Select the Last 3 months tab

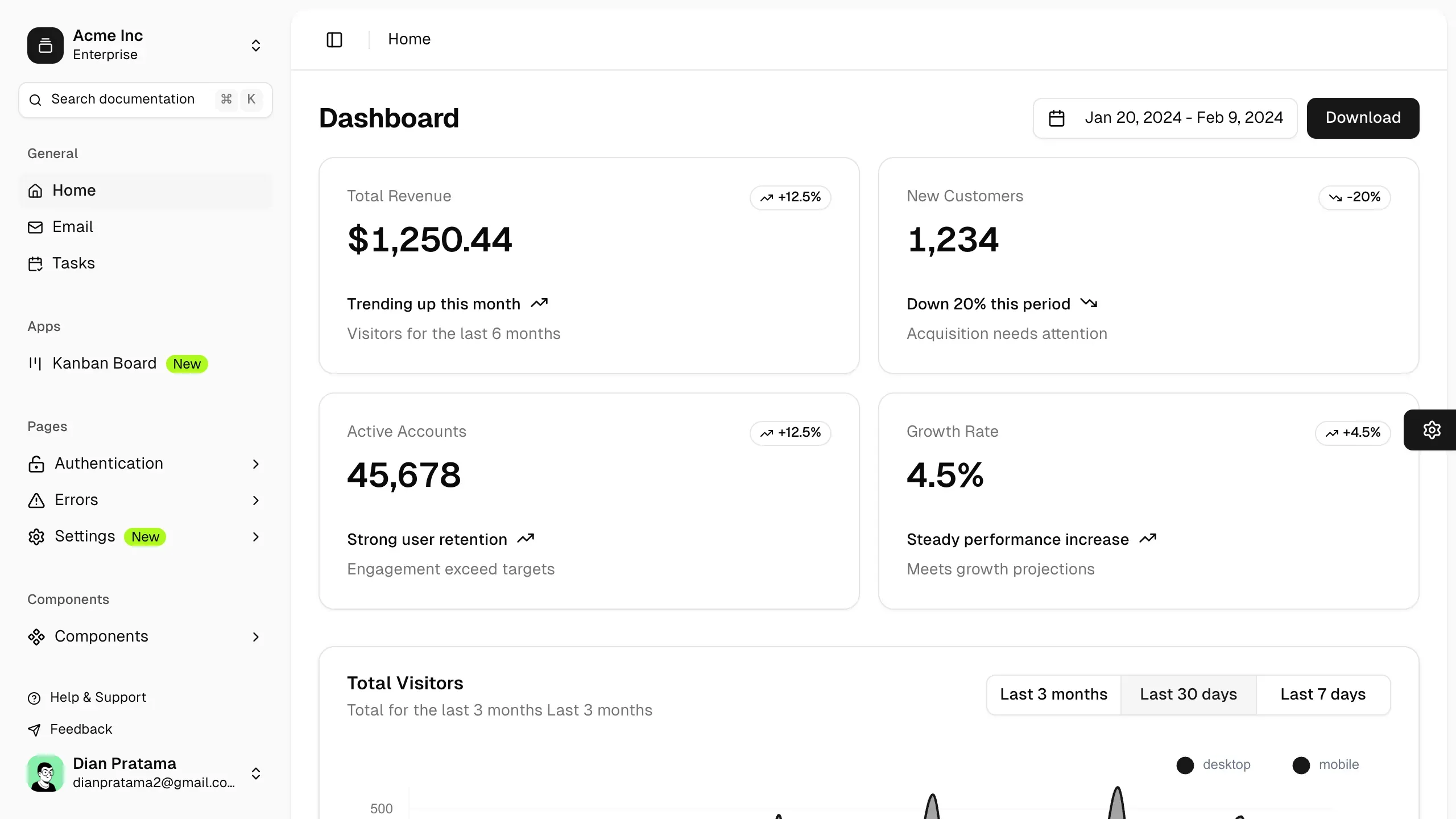[1053, 694]
